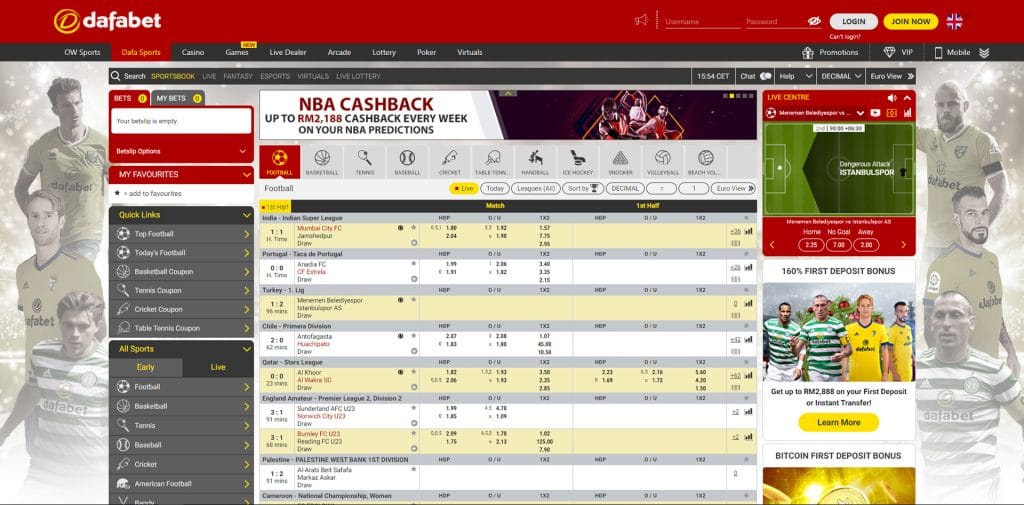Image resolution: width=1024 pixels, height=505 pixels.
Task: Select the Ice Hockey sport icon
Action: tap(577, 161)
